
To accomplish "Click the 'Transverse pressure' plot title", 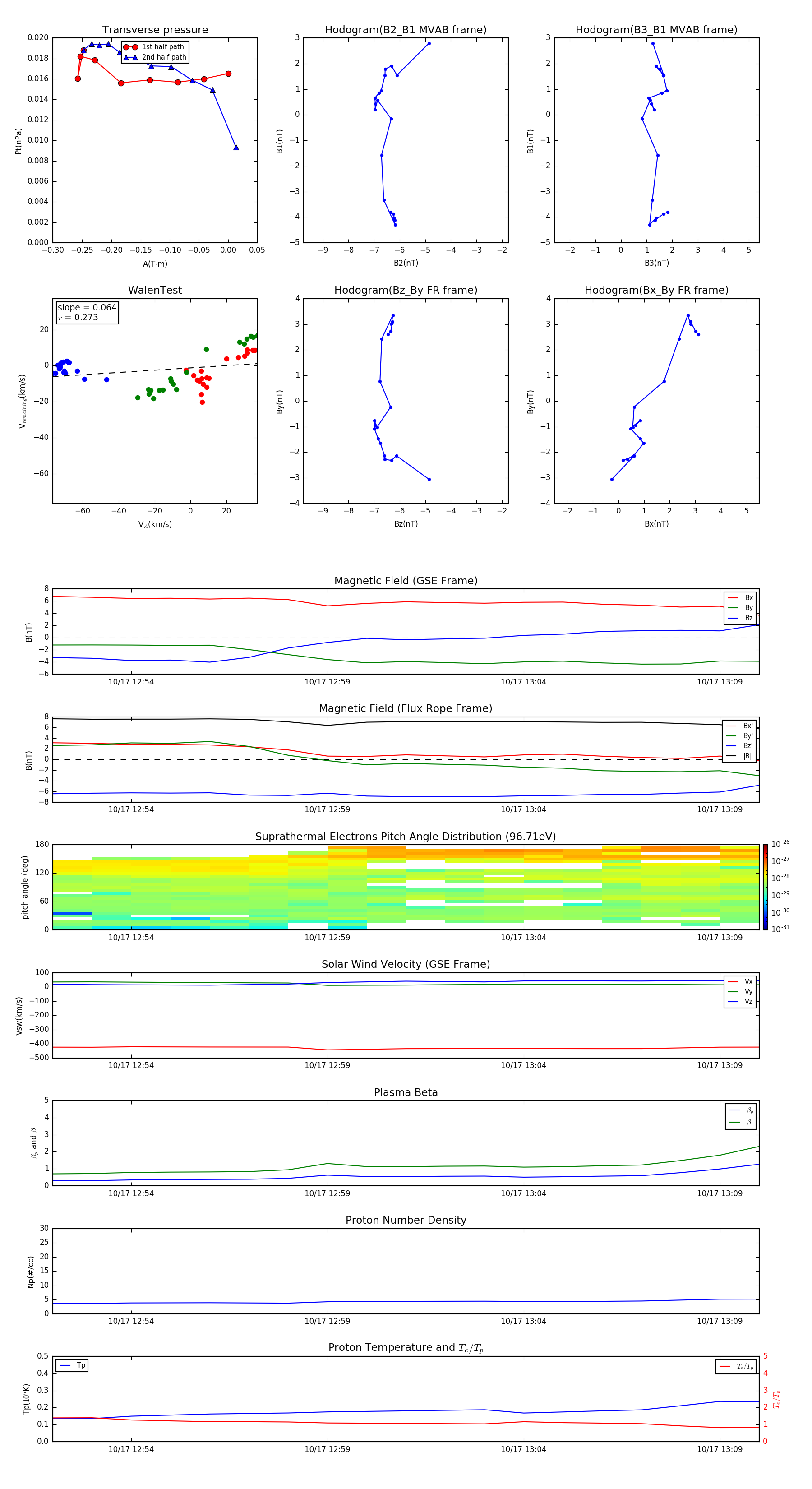I will coord(155,29).
